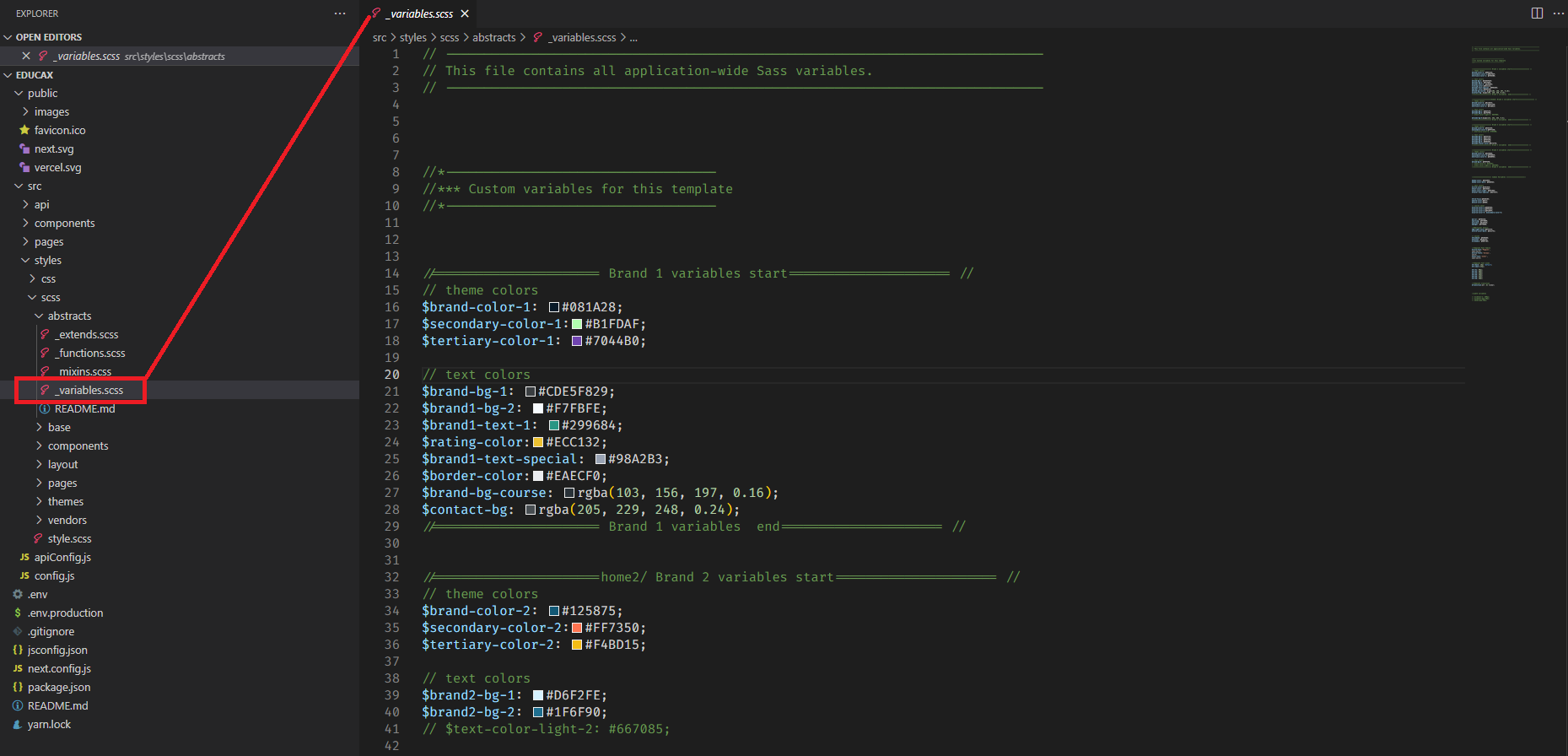Click the #FF7350 color swatch
Image resolution: width=1568 pixels, height=756 pixels.
click(577, 628)
